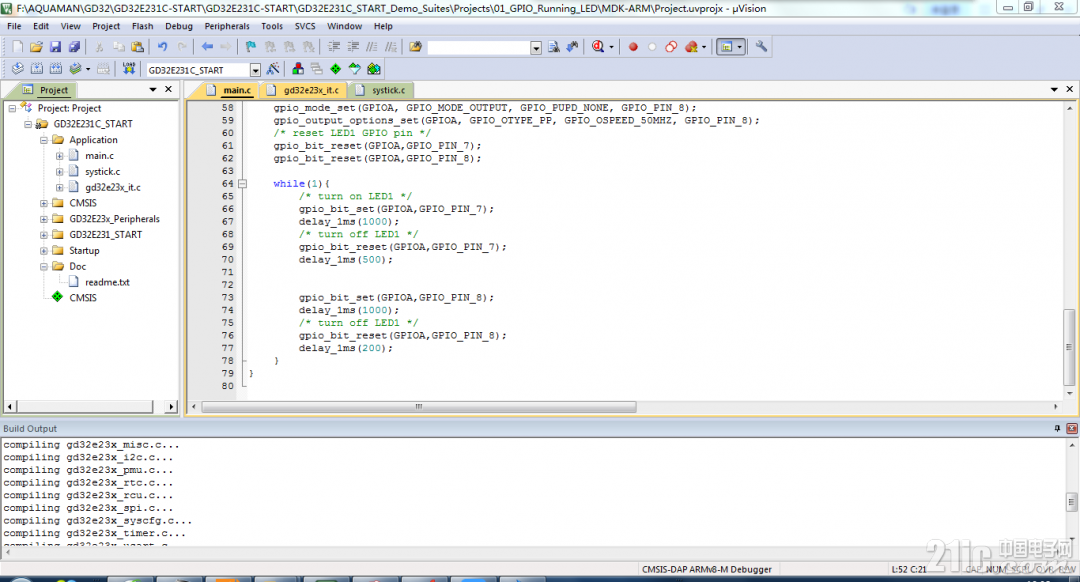
Task: Collapse the Application folder
Action: [43, 140]
